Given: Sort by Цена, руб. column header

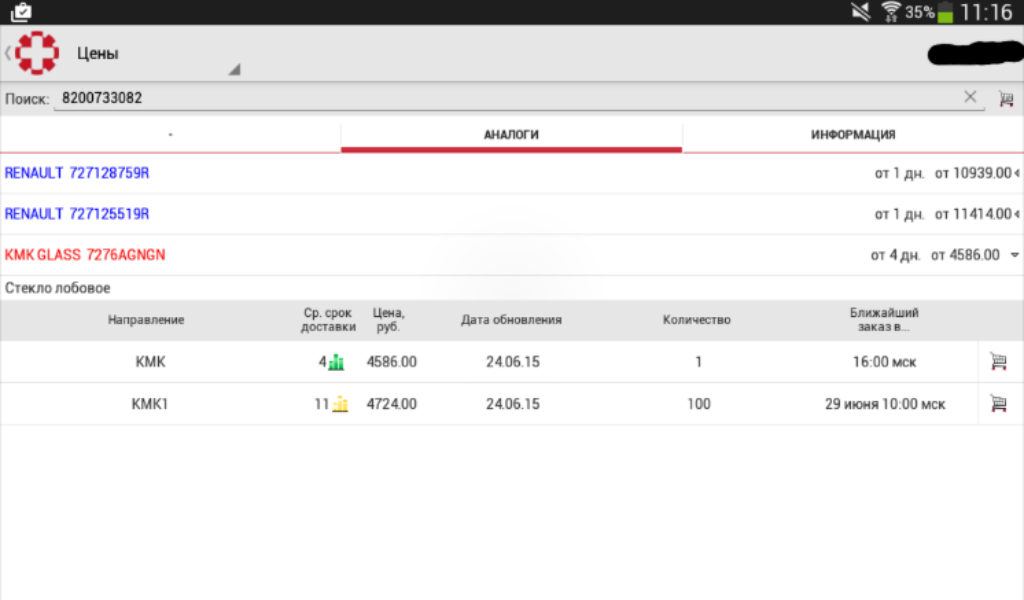Looking at the screenshot, I should point(388,319).
